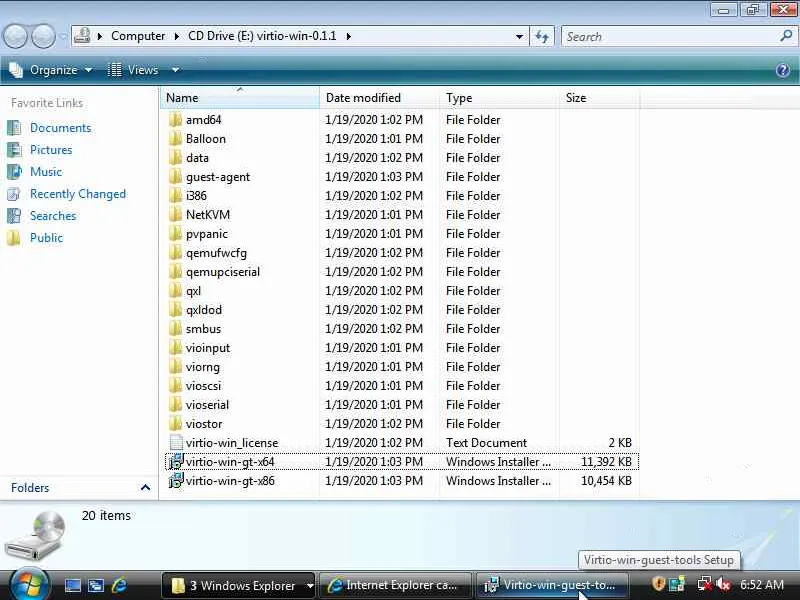Switch to Virtio-win-guest-tools taskbar button

point(553,585)
